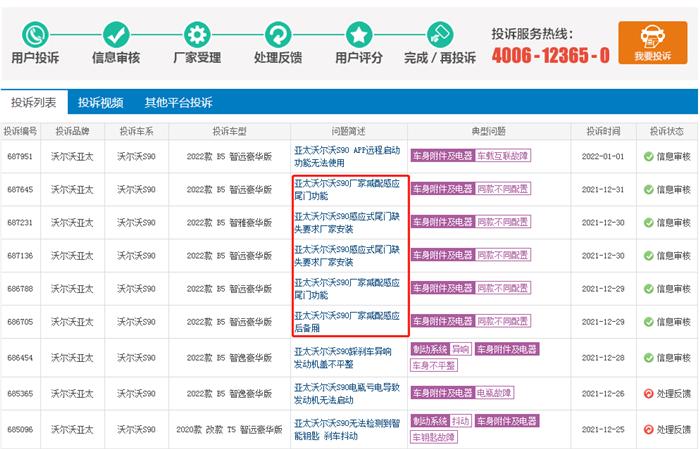Click the date 2021-12-28
The height and width of the screenshot is (449, 700).
[x=603, y=358]
